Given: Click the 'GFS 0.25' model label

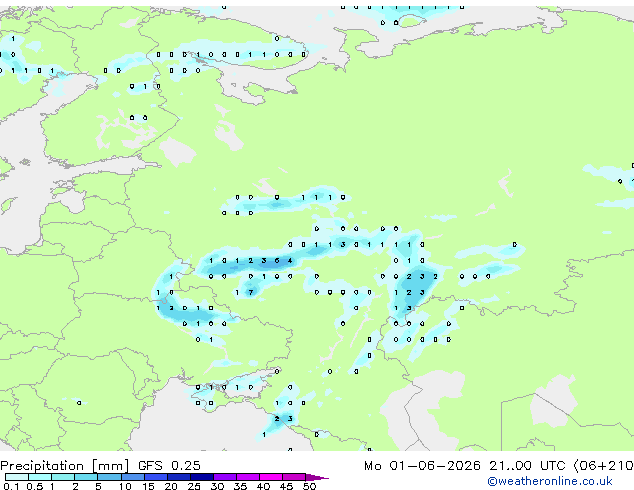Looking at the screenshot, I should pos(169,466).
